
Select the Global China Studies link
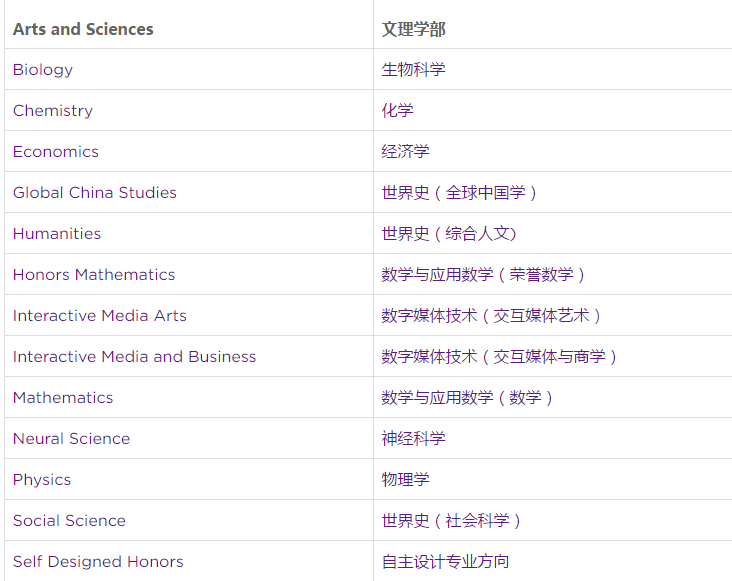pyautogui.click(x=95, y=193)
